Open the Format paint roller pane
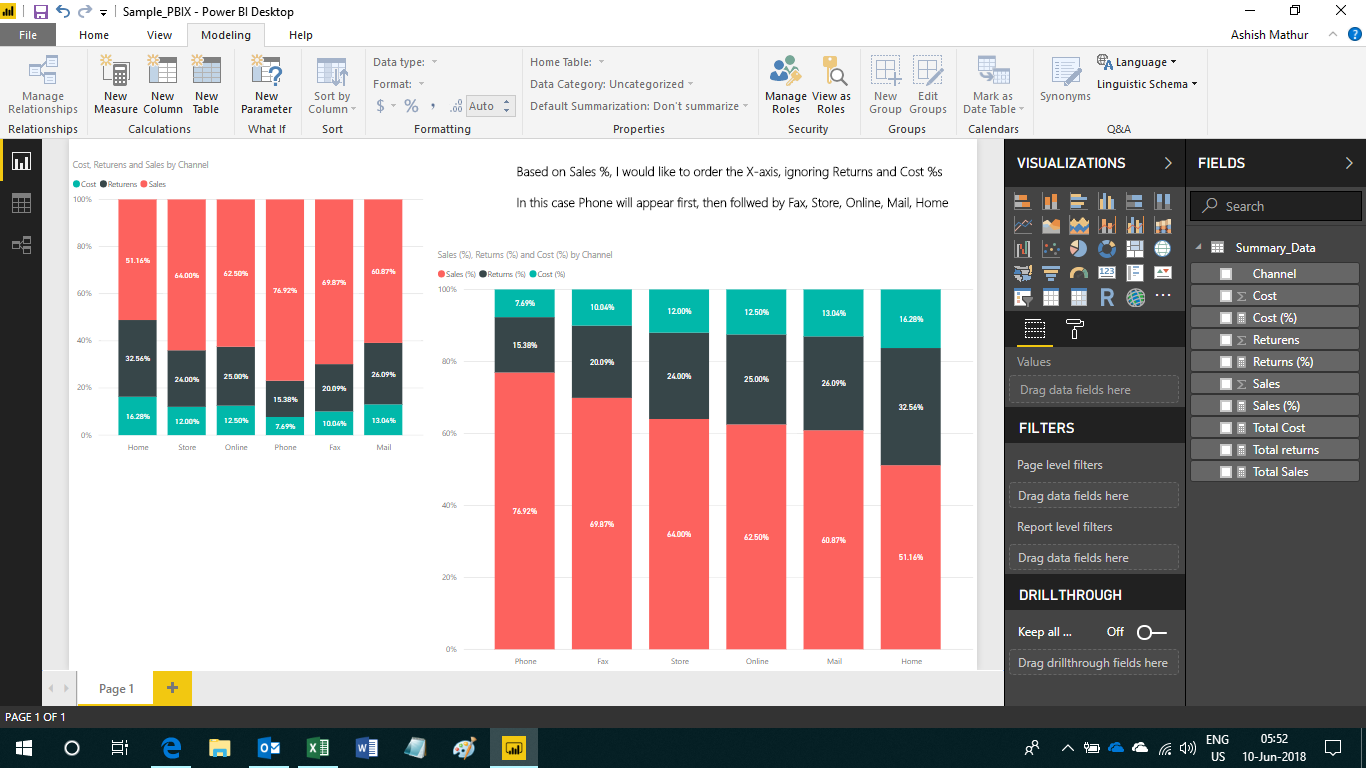 point(1075,329)
